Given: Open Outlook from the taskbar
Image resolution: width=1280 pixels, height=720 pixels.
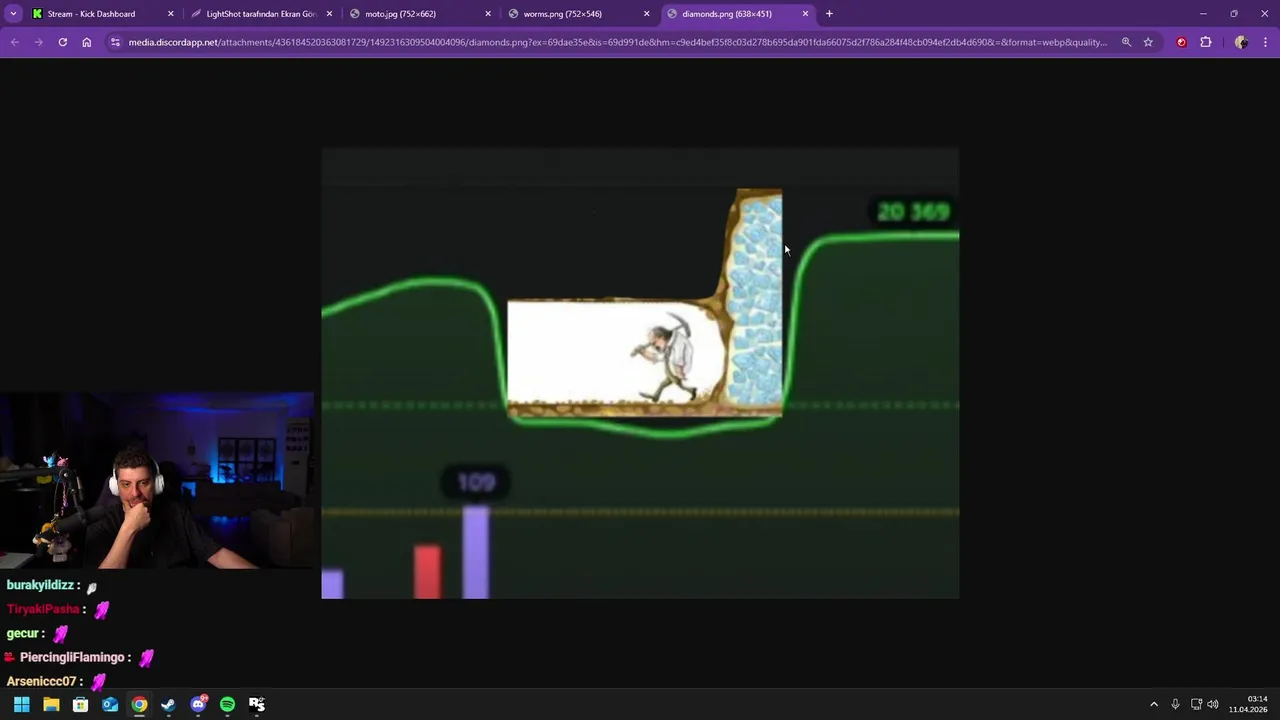Looking at the screenshot, I should coord(110,704).
